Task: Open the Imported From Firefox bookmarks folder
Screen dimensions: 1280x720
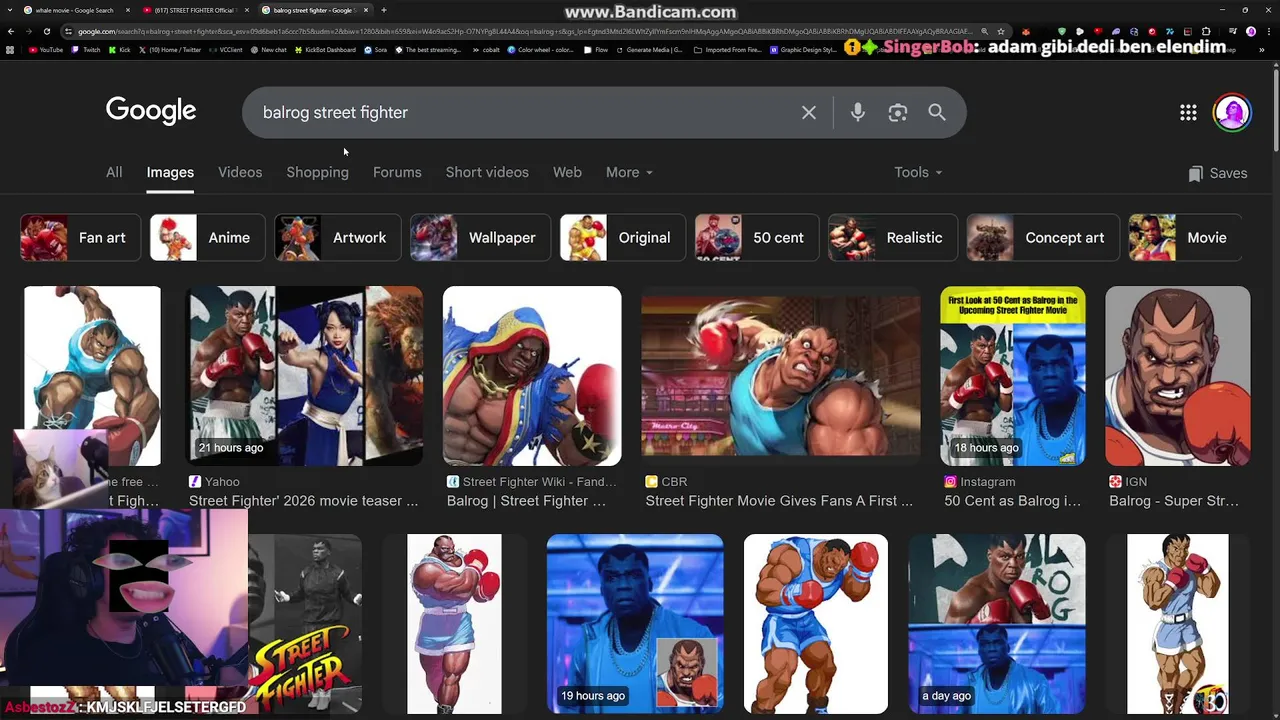Action: 727,49
